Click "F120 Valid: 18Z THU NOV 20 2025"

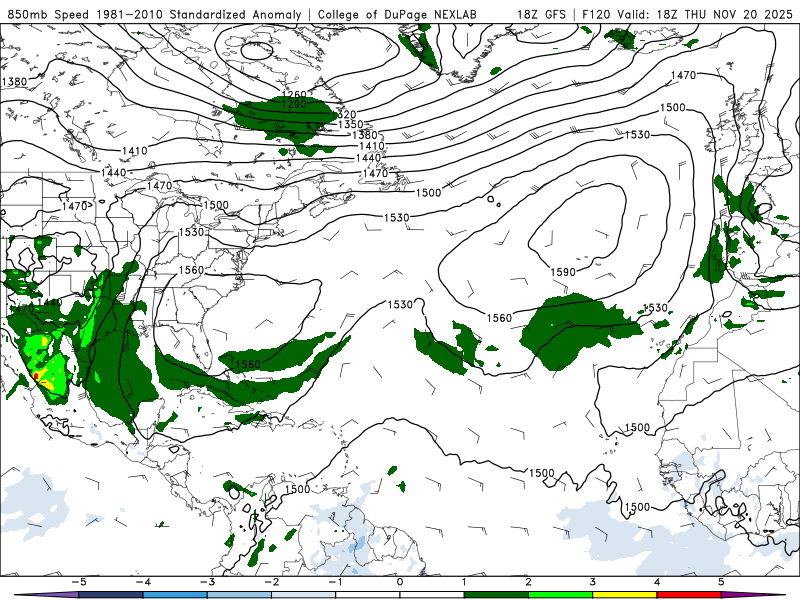(x=687, y=14)
